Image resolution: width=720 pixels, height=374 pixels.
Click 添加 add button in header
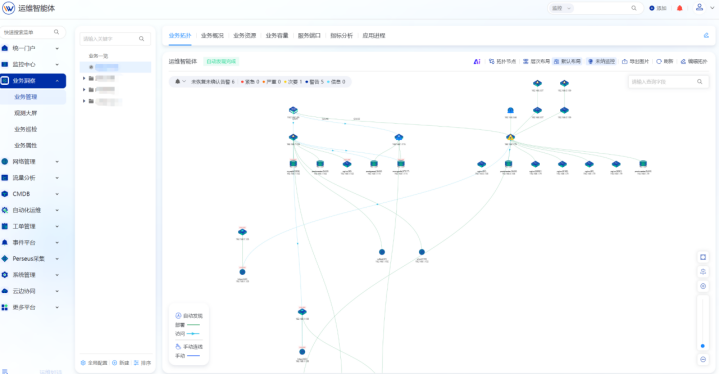(x=658, y=8)
